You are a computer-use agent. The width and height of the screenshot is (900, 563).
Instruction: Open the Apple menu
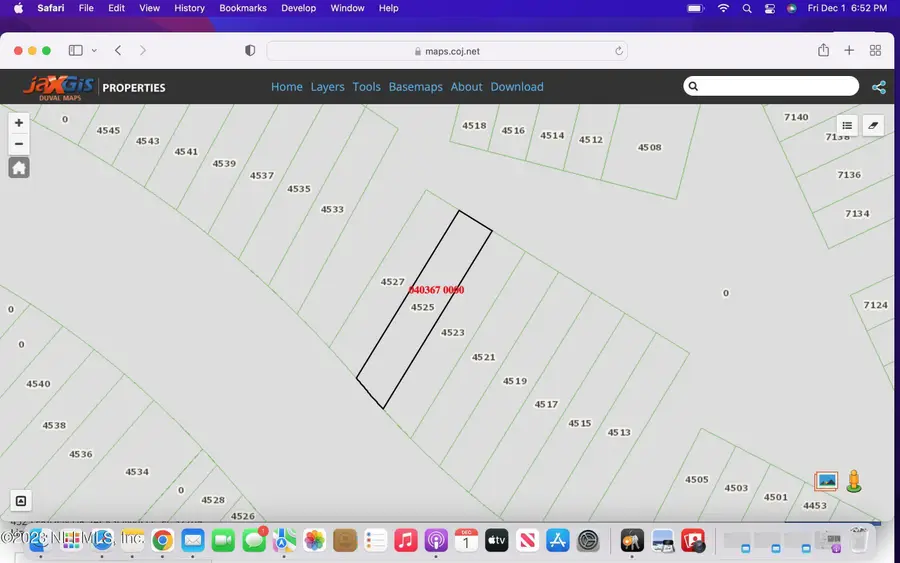[18, 8]
